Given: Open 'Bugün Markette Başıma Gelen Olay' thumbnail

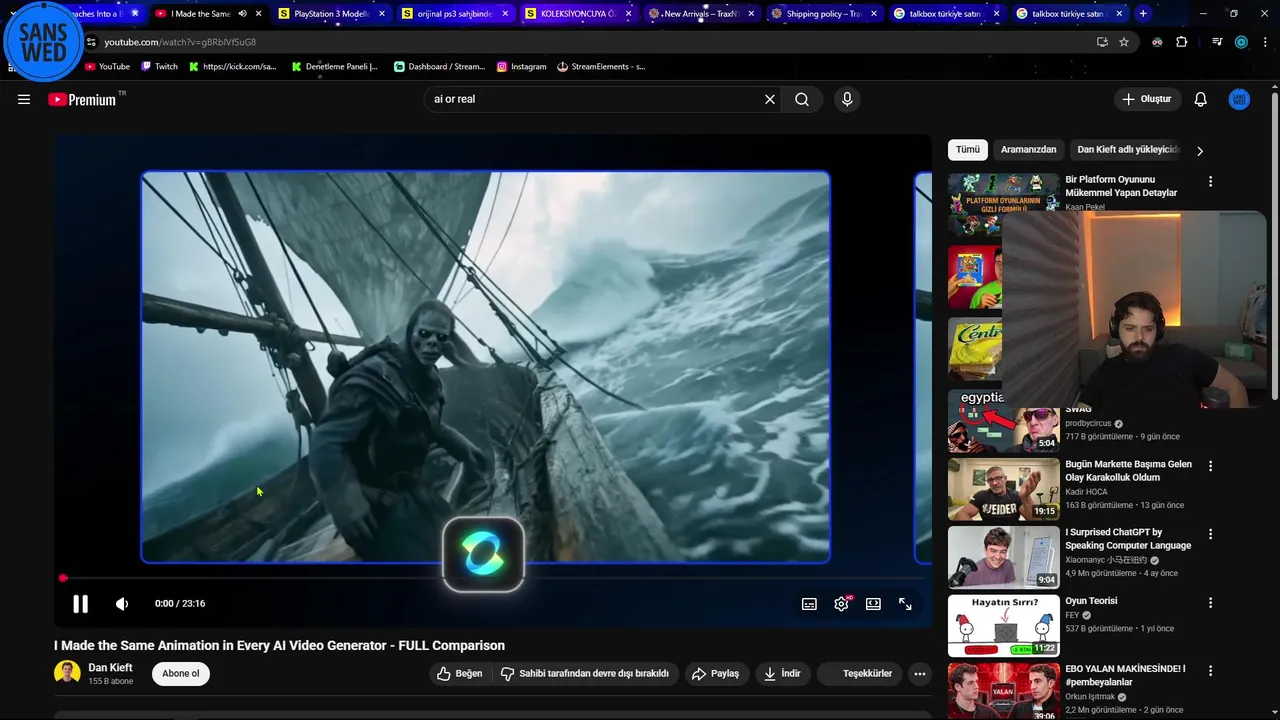Looking at the screenshot, I should coord(1003,489).
